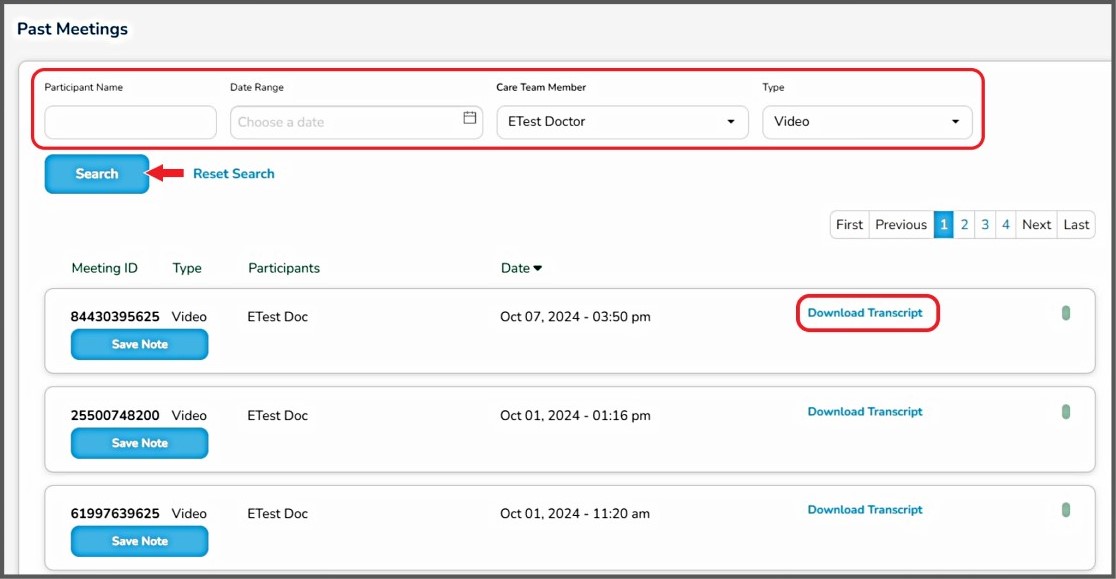Click green status indicator for meeting 61997639625

pos(1066,510)
